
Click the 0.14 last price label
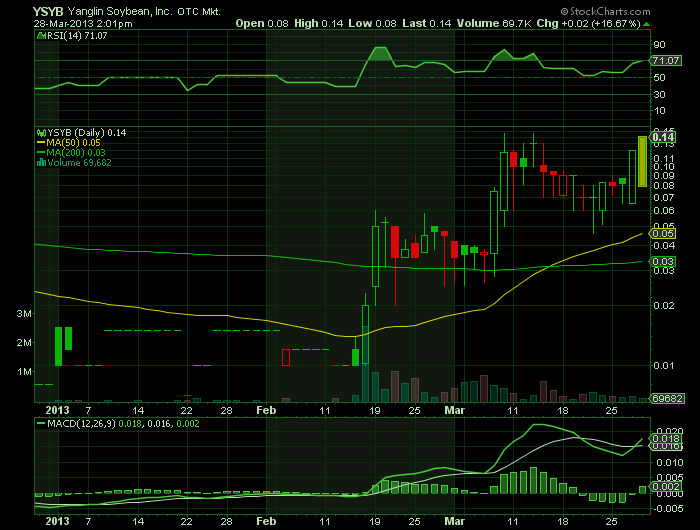coord(659,136)
